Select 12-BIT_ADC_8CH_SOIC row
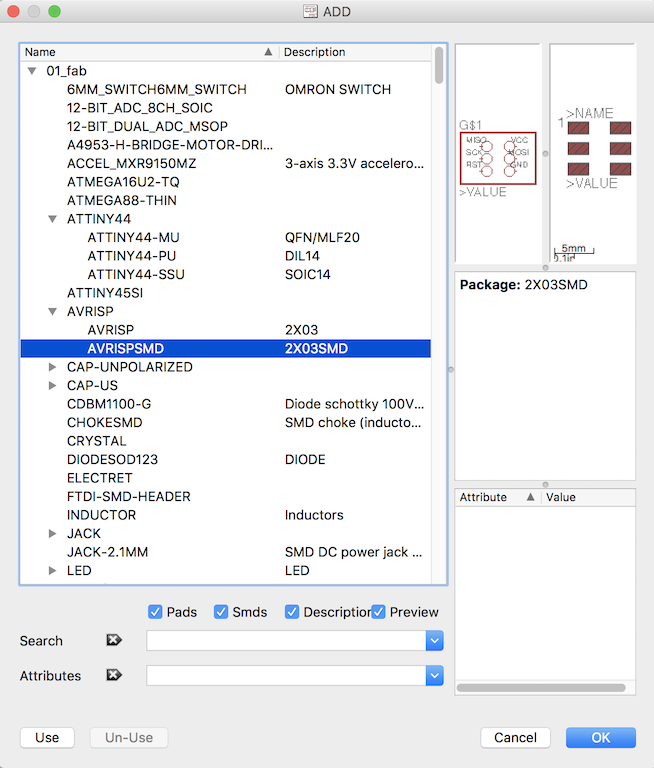Screen dimensions: 654x768 225,108
